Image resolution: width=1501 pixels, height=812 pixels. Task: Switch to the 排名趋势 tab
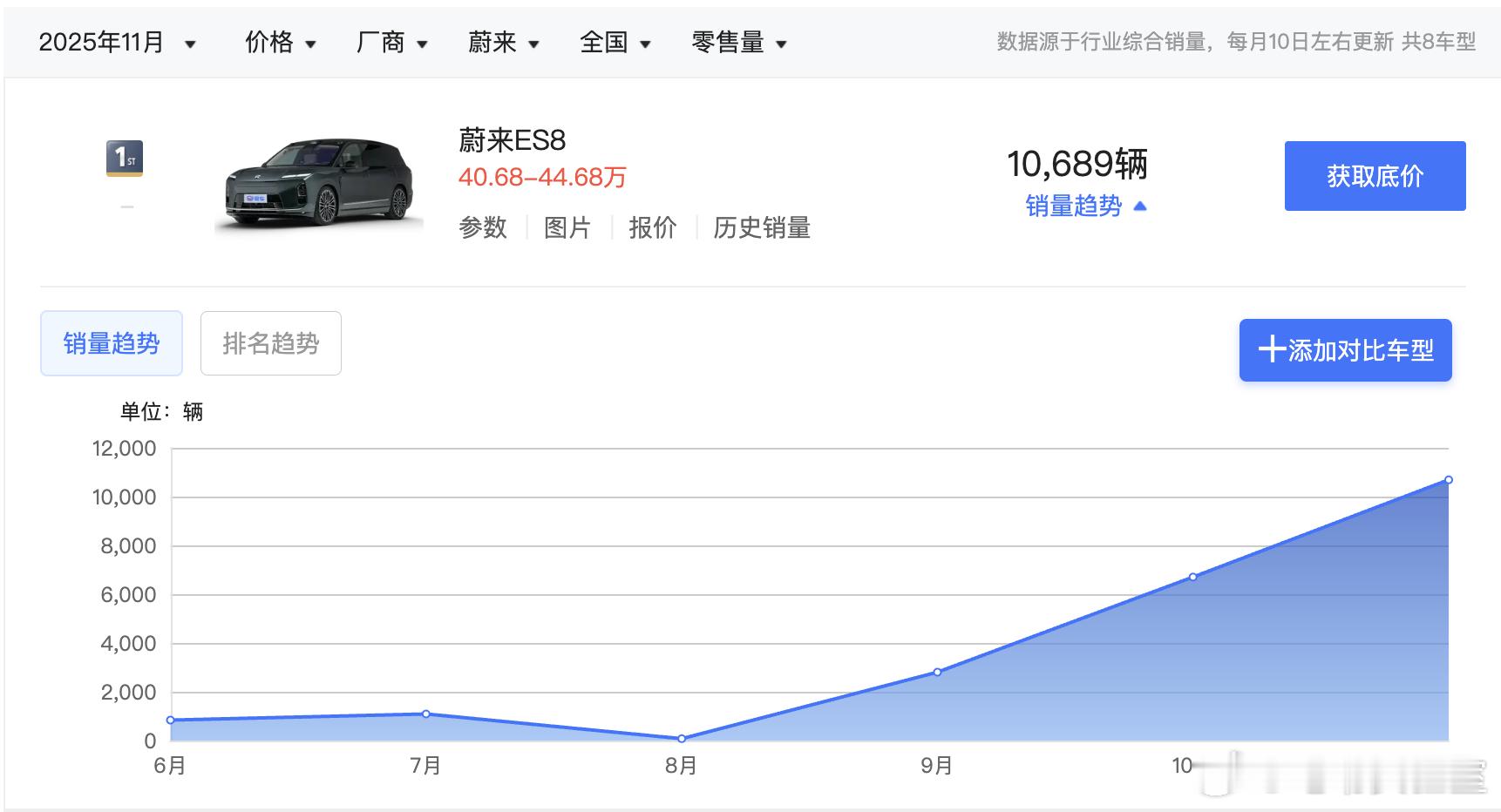270,343
